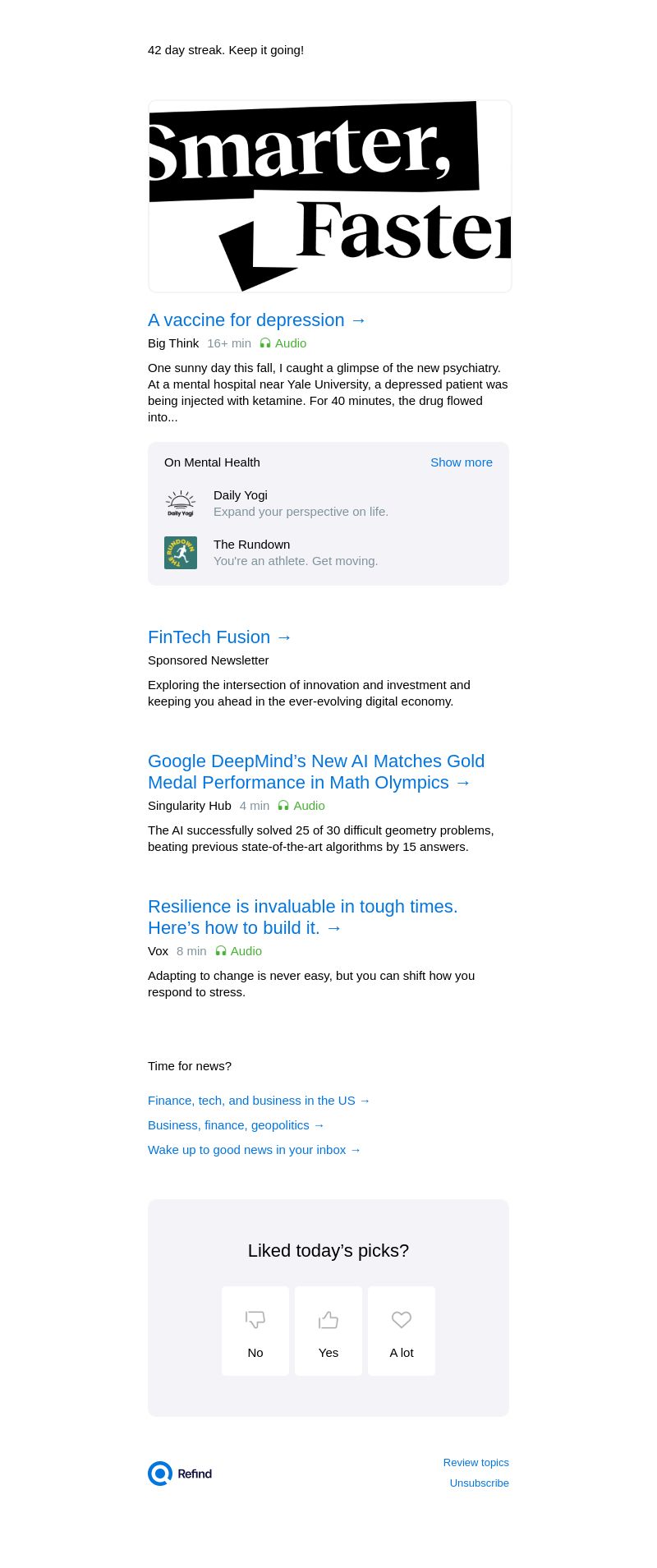Play Audio for the Vox article
Viewport: 657px width, 1568px height.
click(x=239, y=951)
